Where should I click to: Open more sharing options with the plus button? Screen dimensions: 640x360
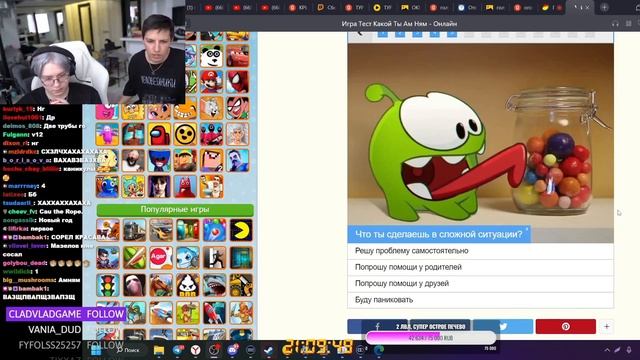point(607,327)
